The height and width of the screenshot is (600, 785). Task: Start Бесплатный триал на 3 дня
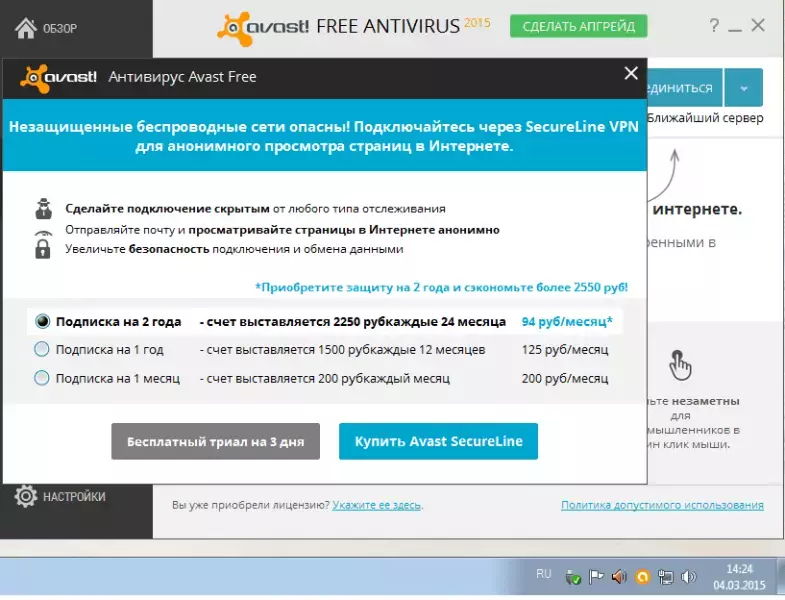click(x=215, y=441)
